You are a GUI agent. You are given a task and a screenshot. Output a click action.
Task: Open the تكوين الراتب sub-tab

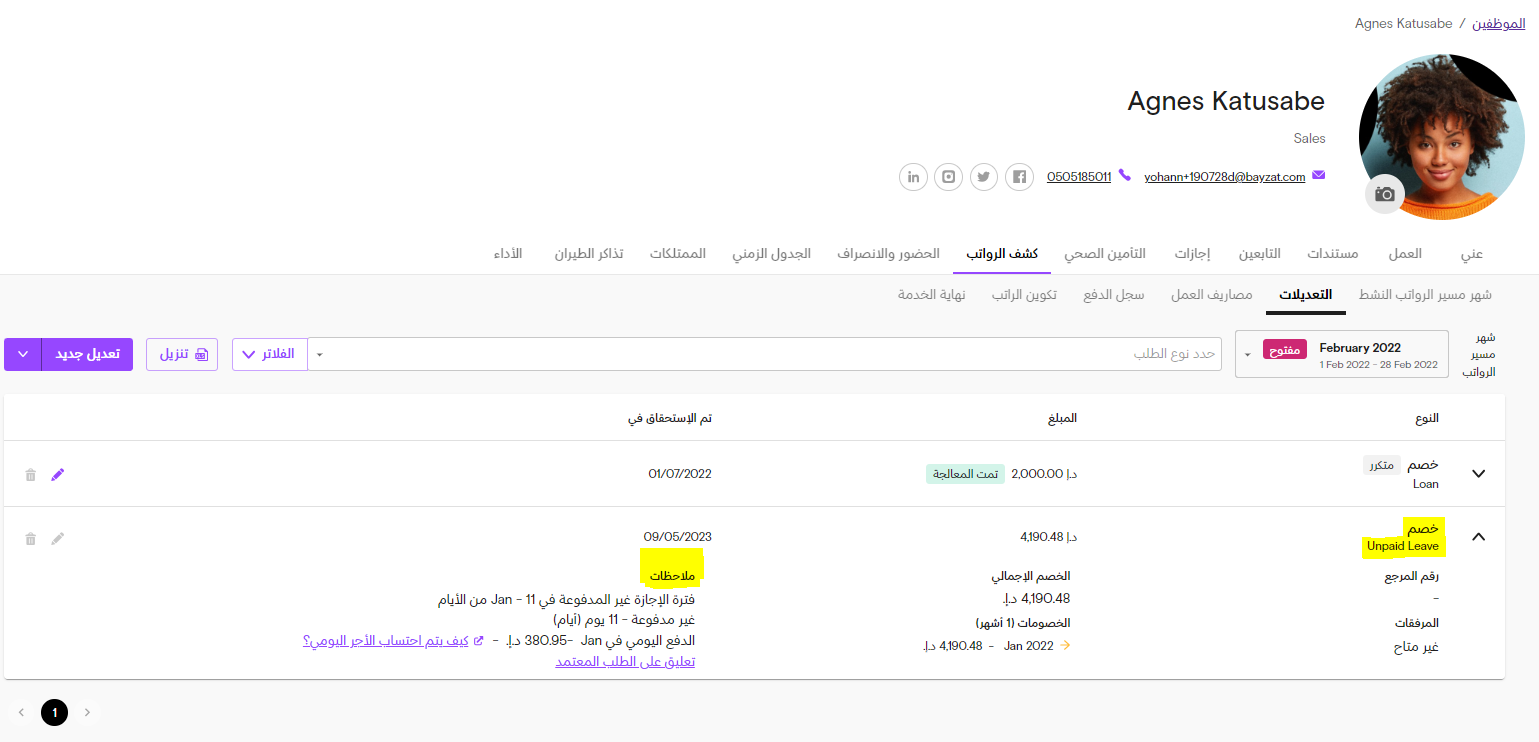point(1024,295)
